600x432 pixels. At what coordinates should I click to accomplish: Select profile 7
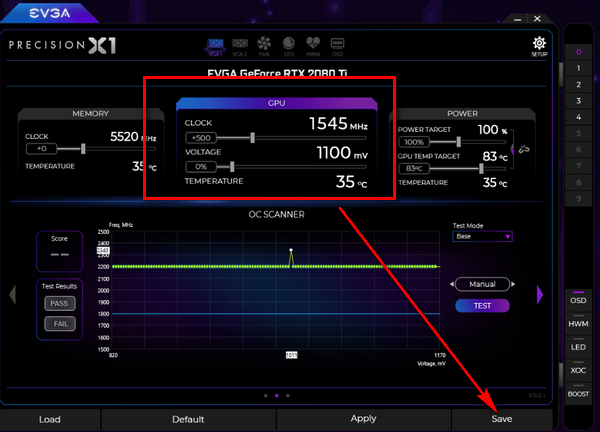point(579,166)
